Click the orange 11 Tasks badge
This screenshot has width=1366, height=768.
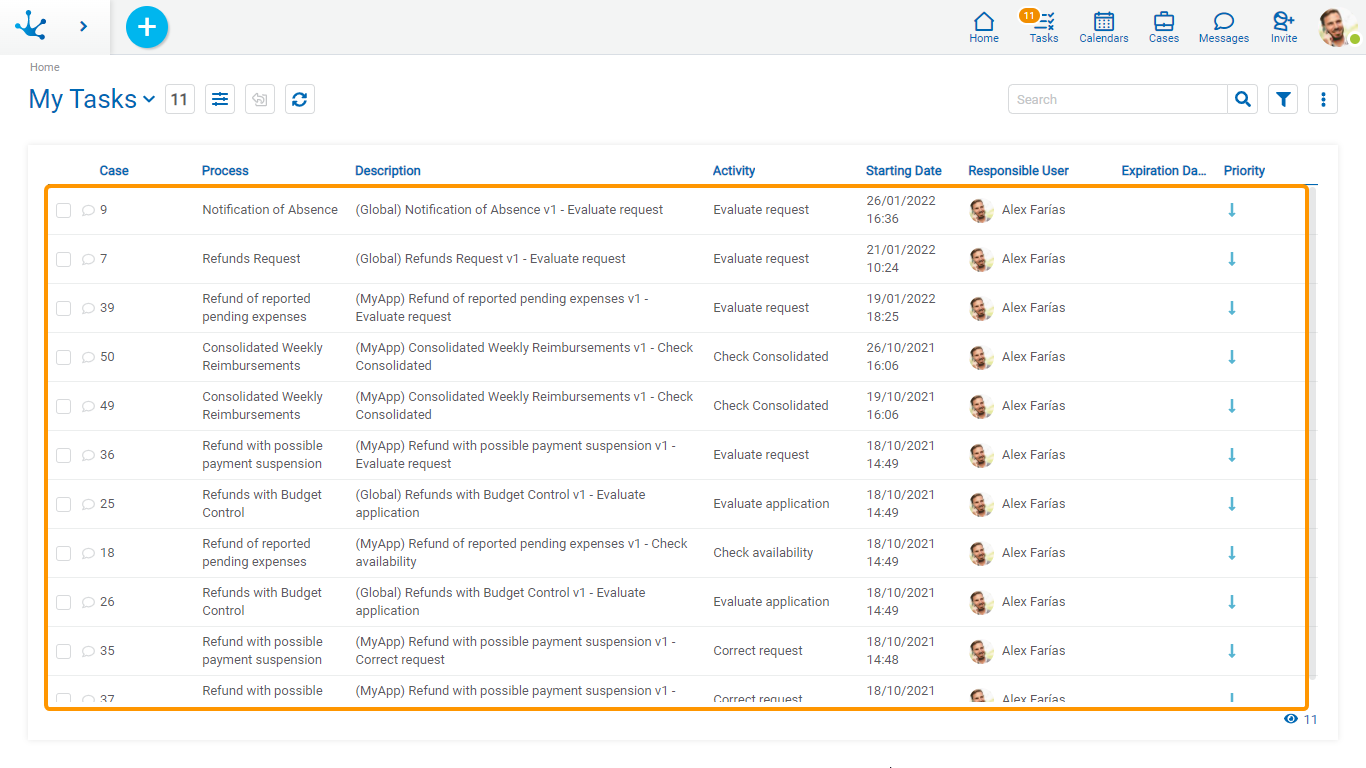(1029, 15)
